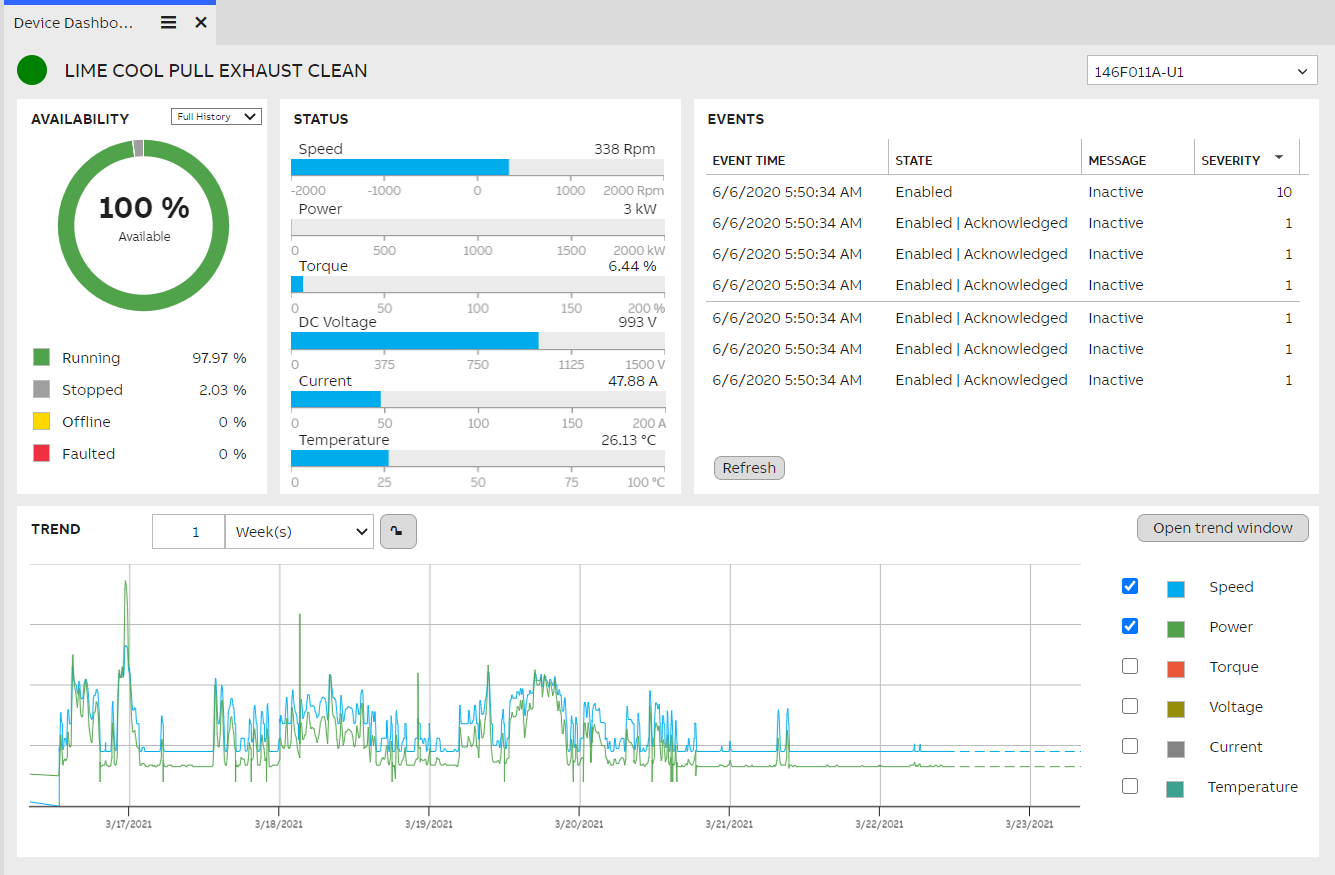
Task: Click the lock icon beside the trend interval selector
Action: [398, 531]
